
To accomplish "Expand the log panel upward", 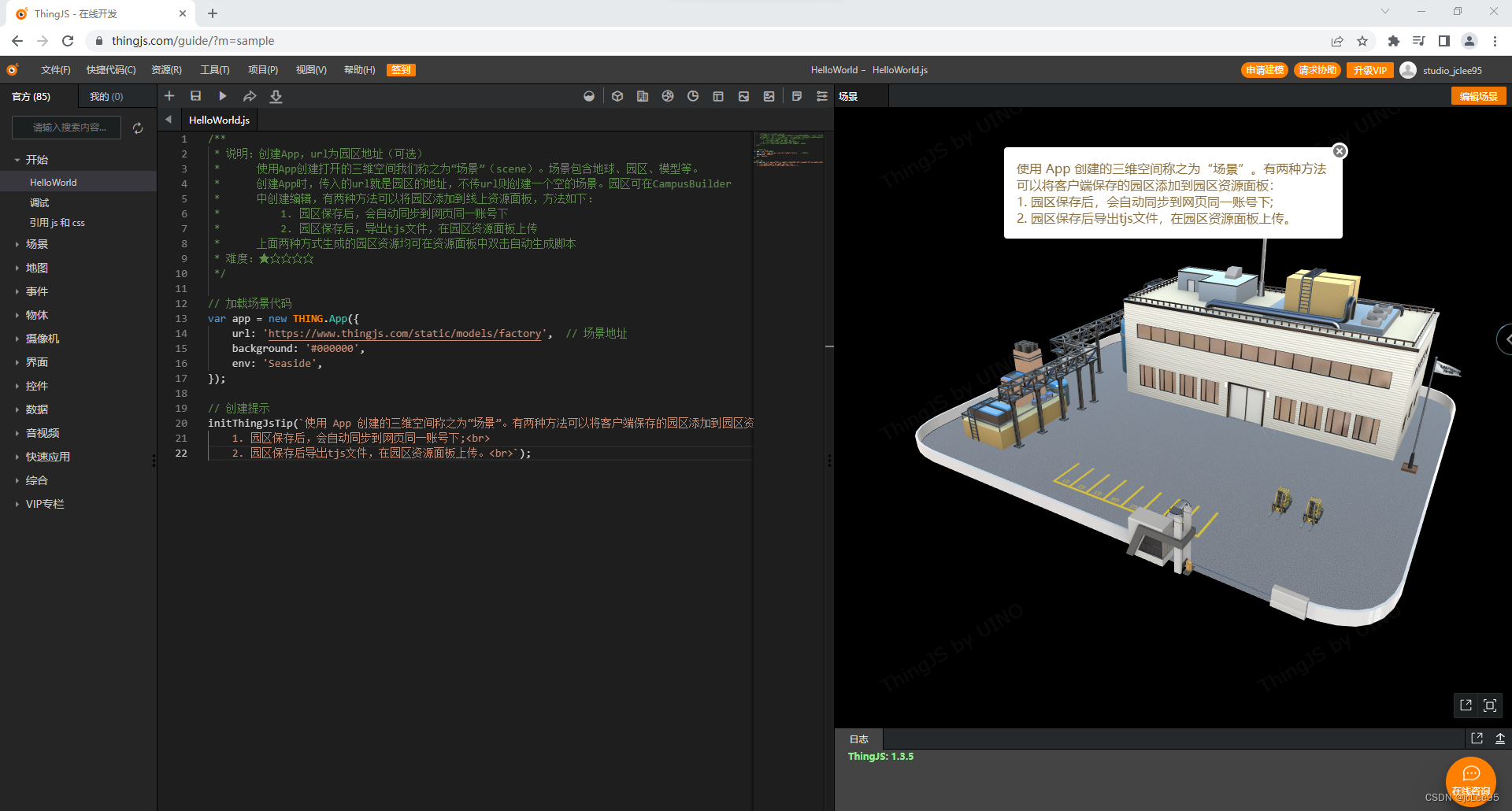I will tap(1500, 739).
